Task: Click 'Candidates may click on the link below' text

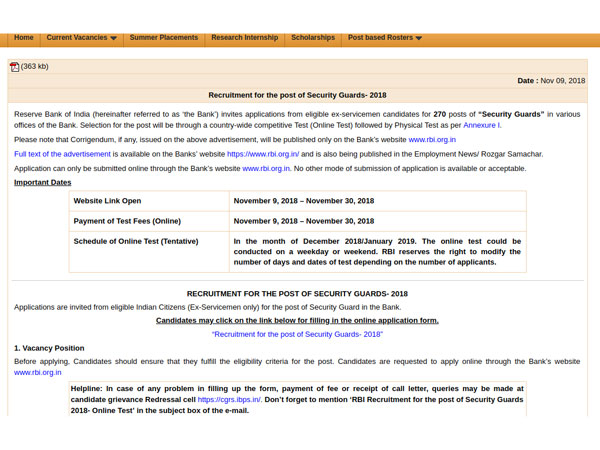Action: (x=297, y=320)
